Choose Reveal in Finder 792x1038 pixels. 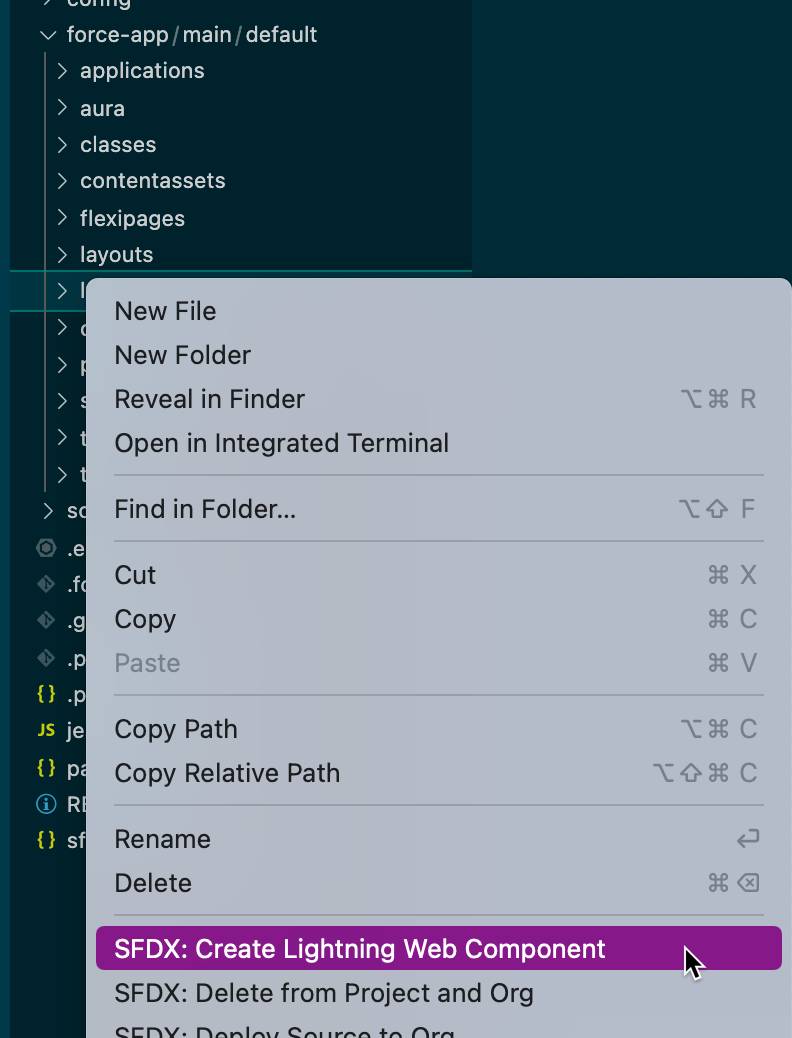[209, 399]
